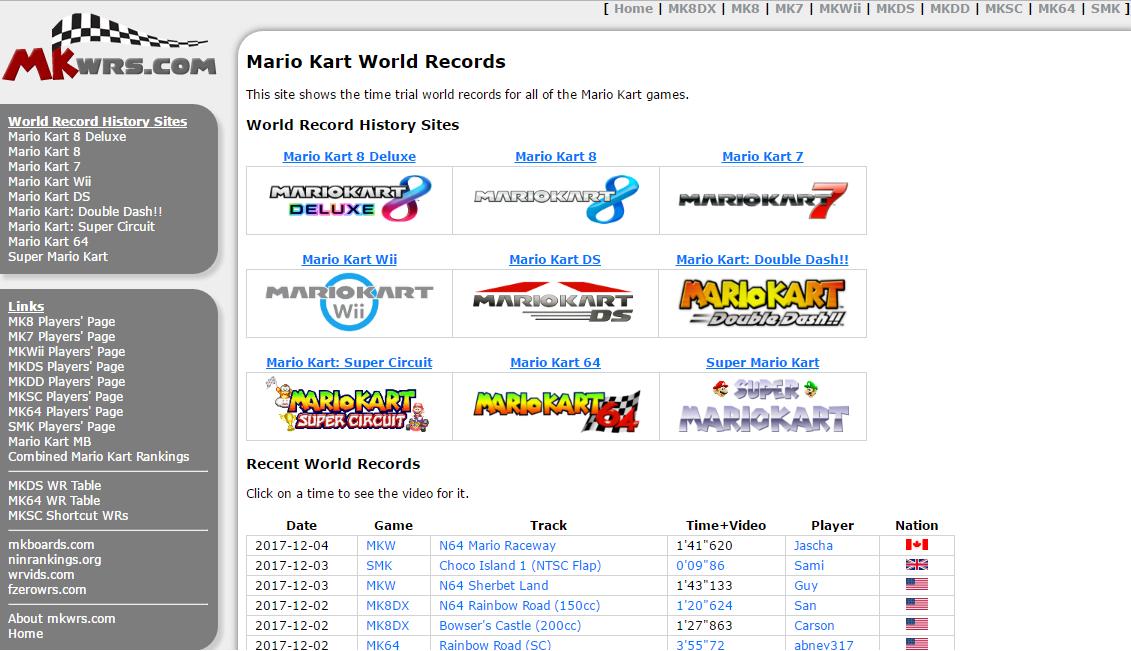The width and height of the screenshot is (1131, 651).
Task: Open the Mario Kart Super Circuit logo image
Action: point(348,406)
